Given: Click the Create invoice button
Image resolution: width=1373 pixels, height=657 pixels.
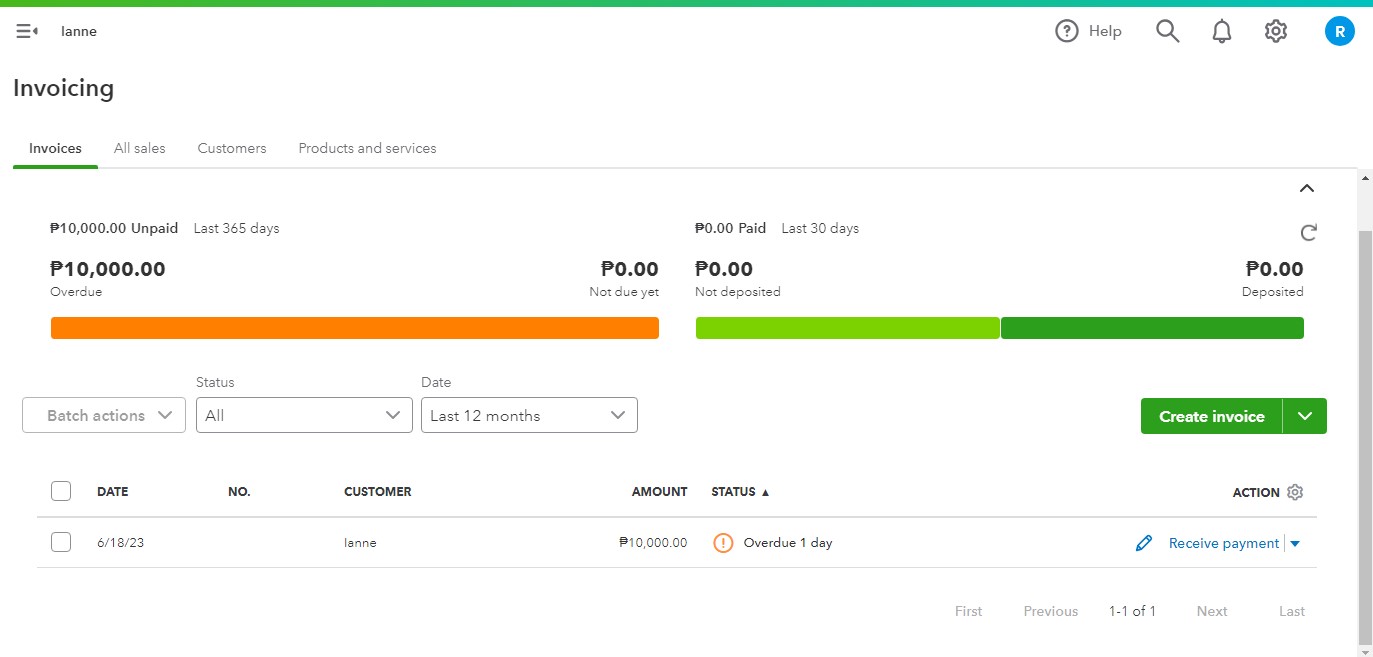Looking at the screenshot, I should (x=1211, y=416).
